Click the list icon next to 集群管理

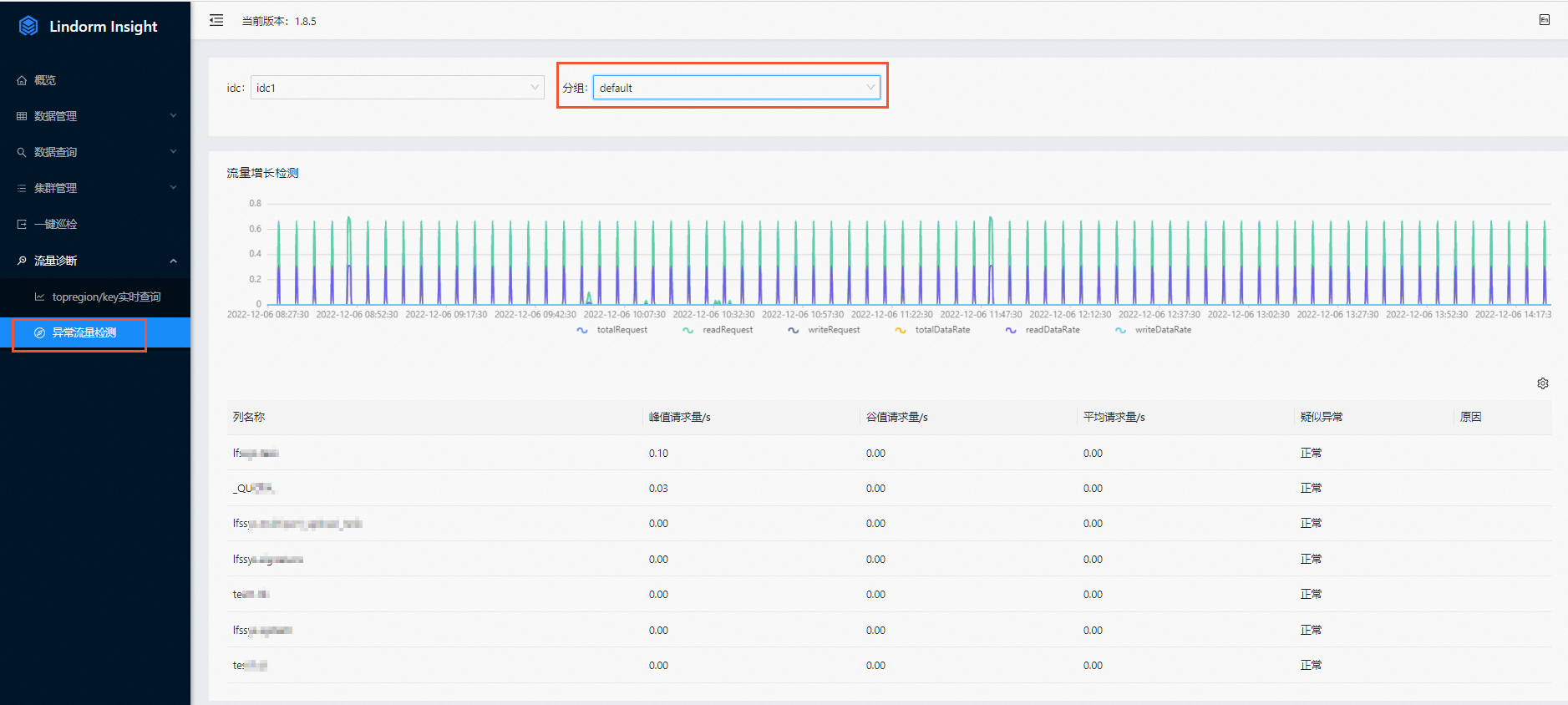[22, 188]
